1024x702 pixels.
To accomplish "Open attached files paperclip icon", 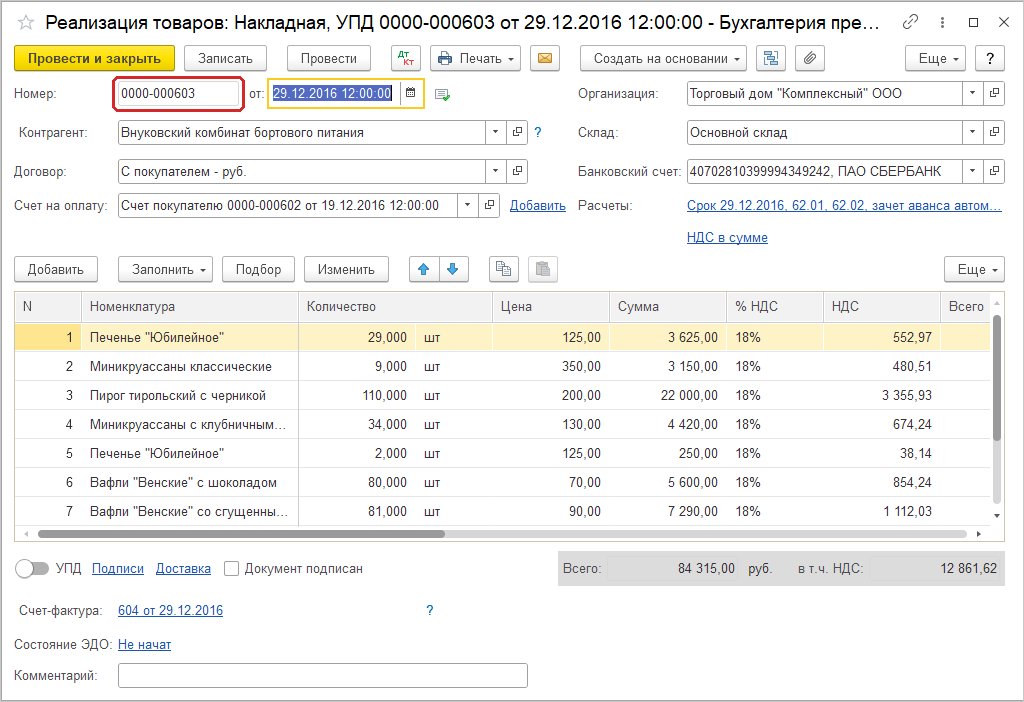I will (x=810, y=58).
